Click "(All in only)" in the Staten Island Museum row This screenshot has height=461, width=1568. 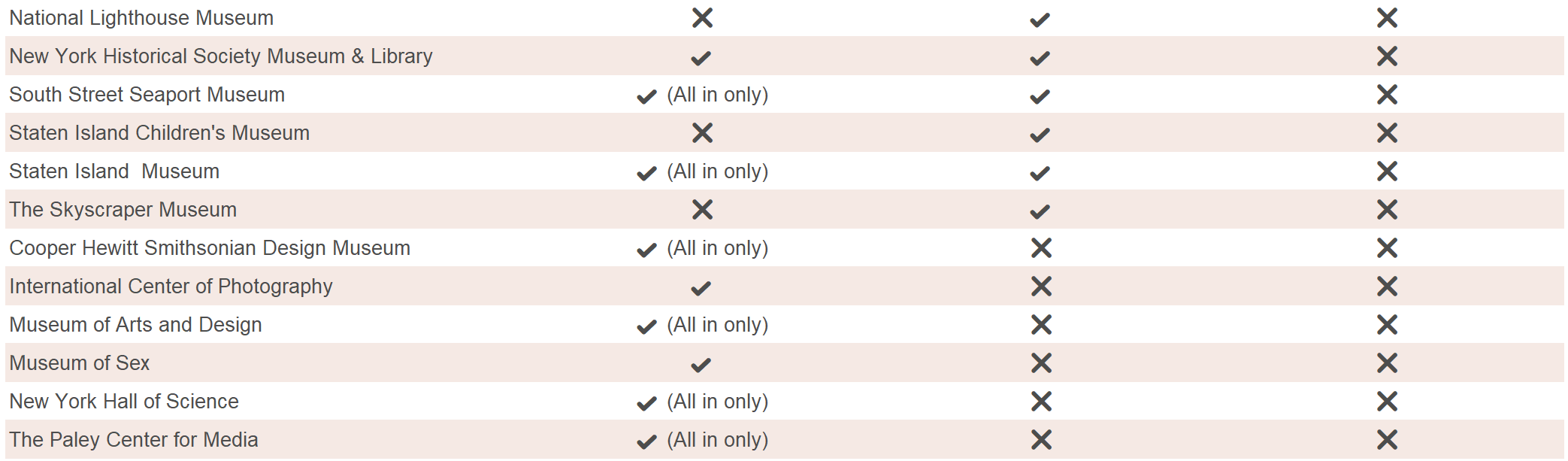pos(717,171)
